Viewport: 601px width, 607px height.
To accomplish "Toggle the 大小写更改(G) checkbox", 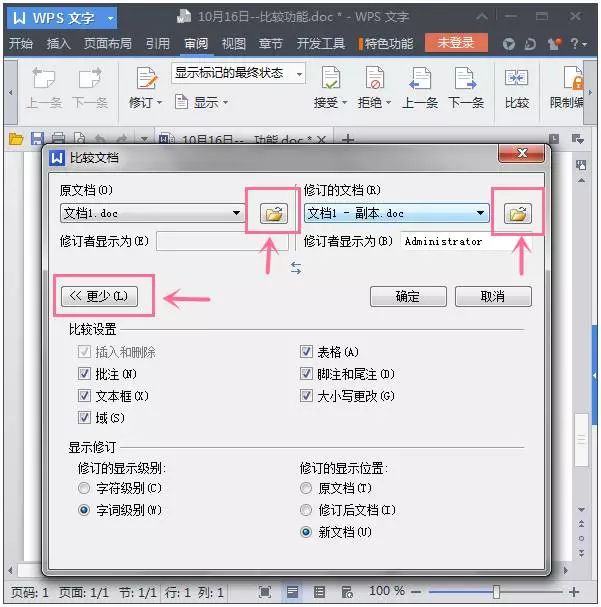I will click(x=306, y=396).
